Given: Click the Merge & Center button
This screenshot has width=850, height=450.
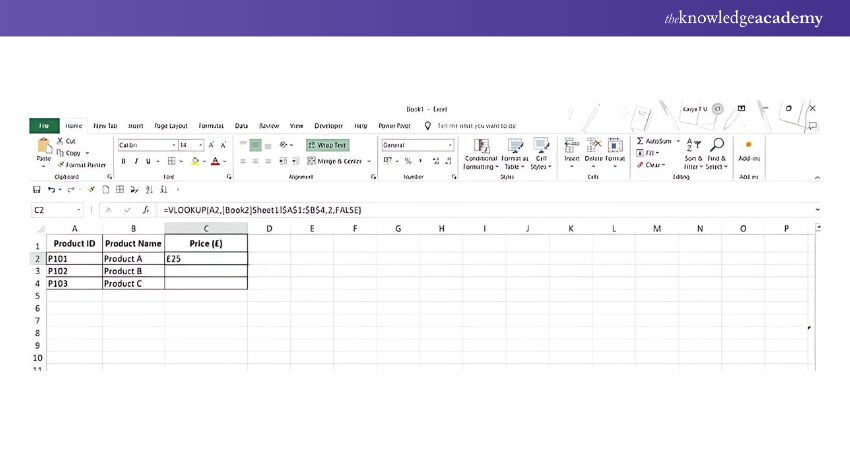Looking at the screenshot, I should (339, 161).
